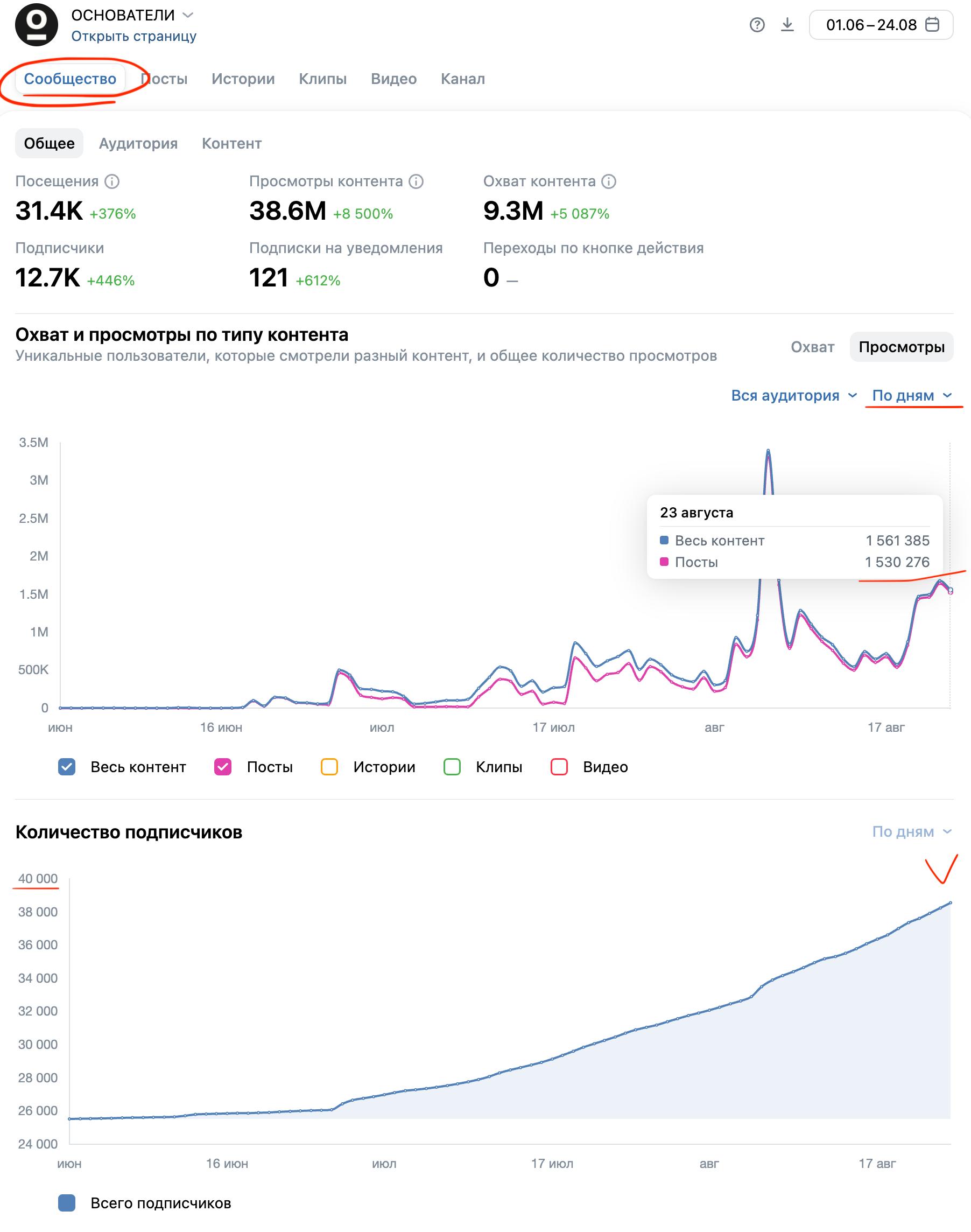Click the 121 Подписки на уведомления value
Screen dimensions: 971x1232
click(x=269, y=277)
